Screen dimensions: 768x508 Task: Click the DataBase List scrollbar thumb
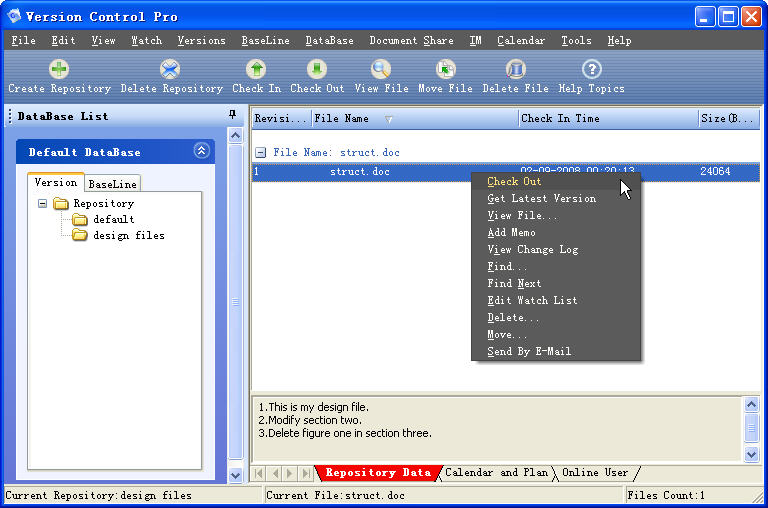point(236,301)
